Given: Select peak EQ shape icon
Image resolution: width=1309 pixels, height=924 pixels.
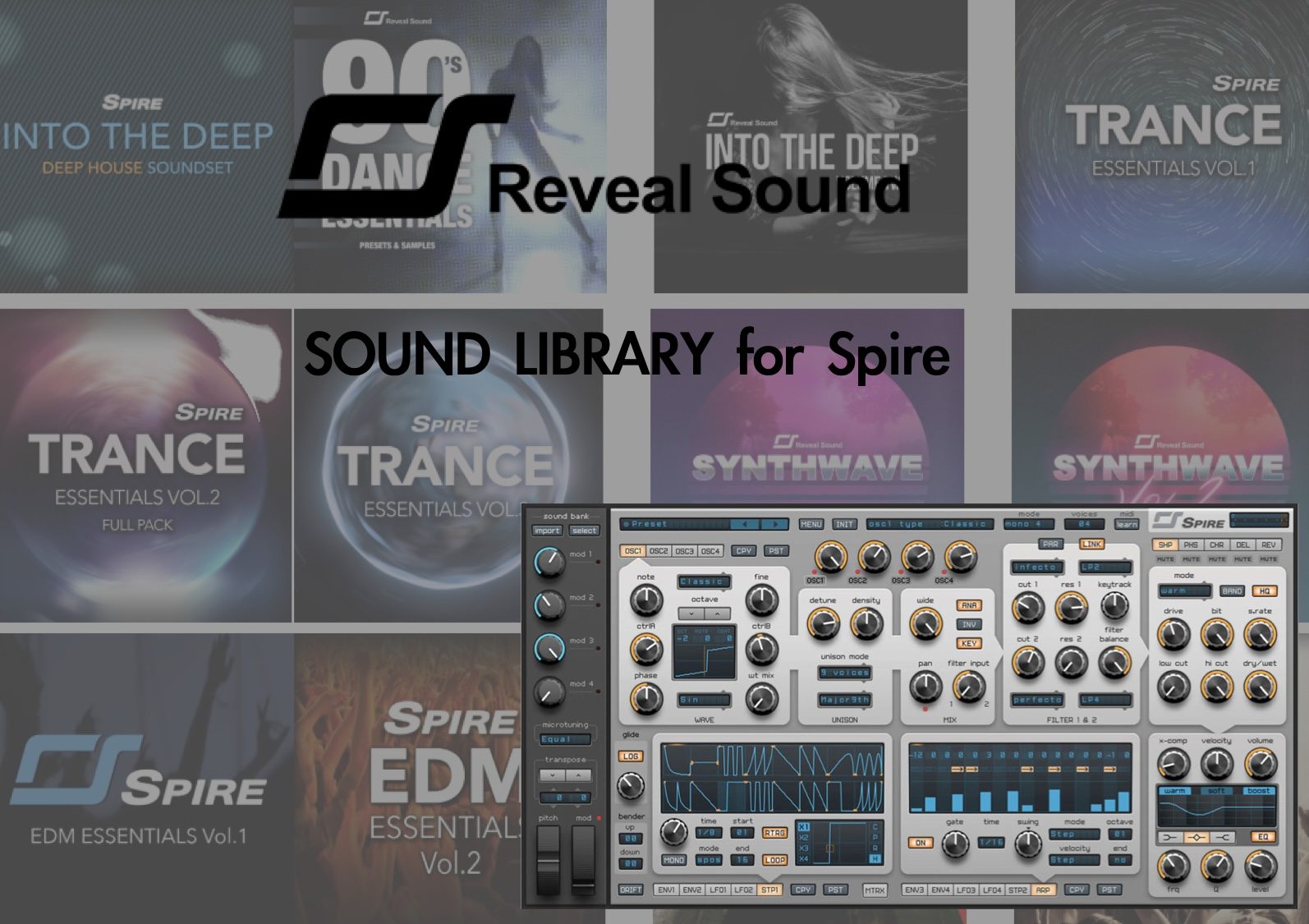Looking at the screenshot, I should pyautogui.click(x=1196, y=837).
